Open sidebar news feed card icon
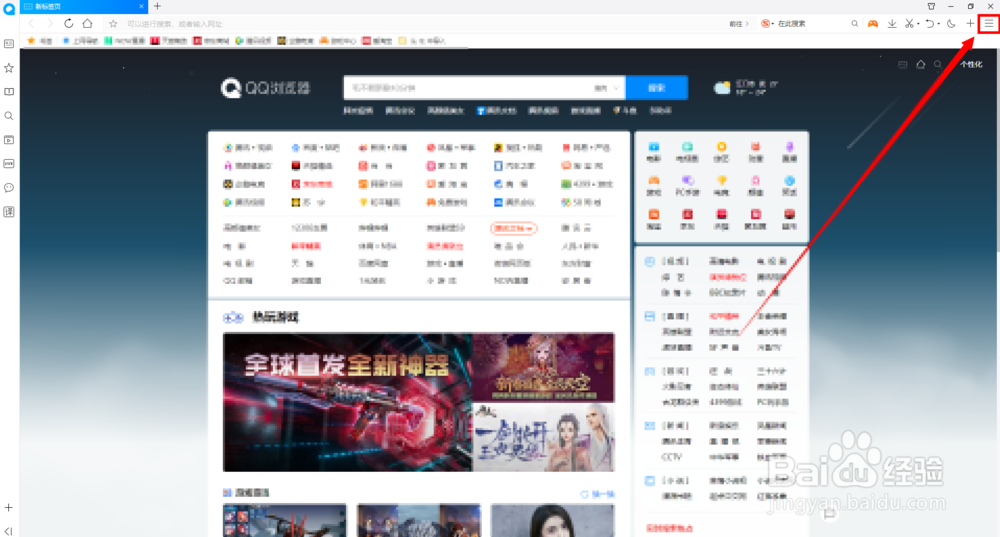Viewport: 1000px width, 537px height. 9,44
